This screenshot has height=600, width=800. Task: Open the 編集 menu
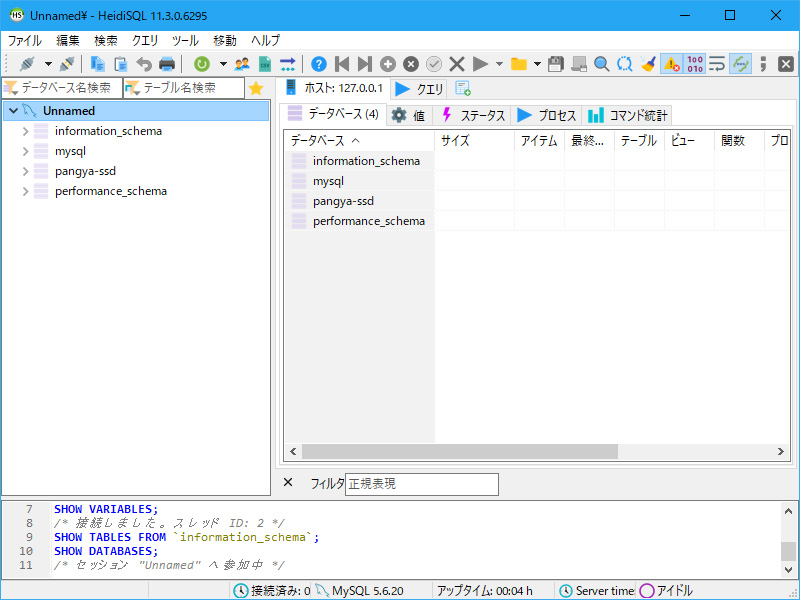pos(68,40)
